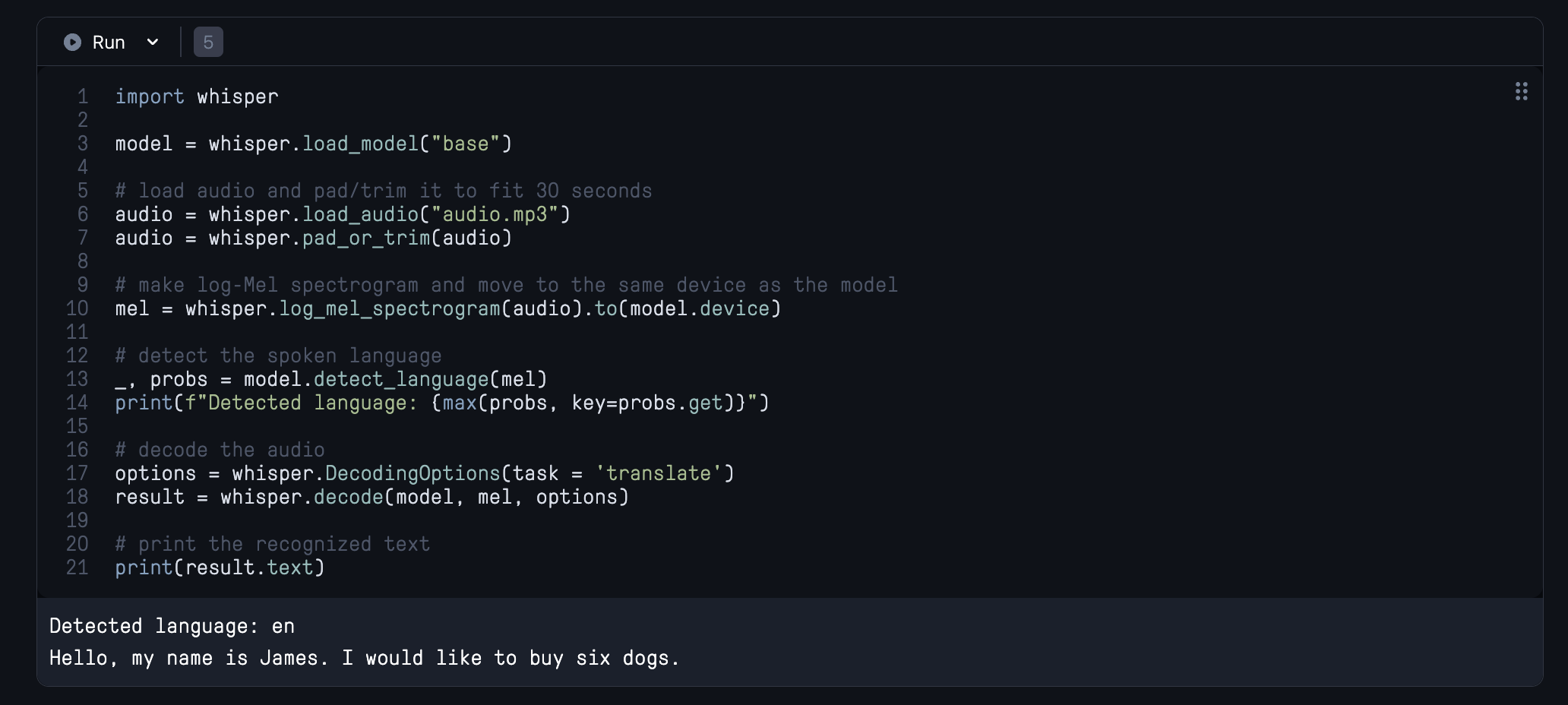Click line number 10 in gutter

[x=77, y=308]
